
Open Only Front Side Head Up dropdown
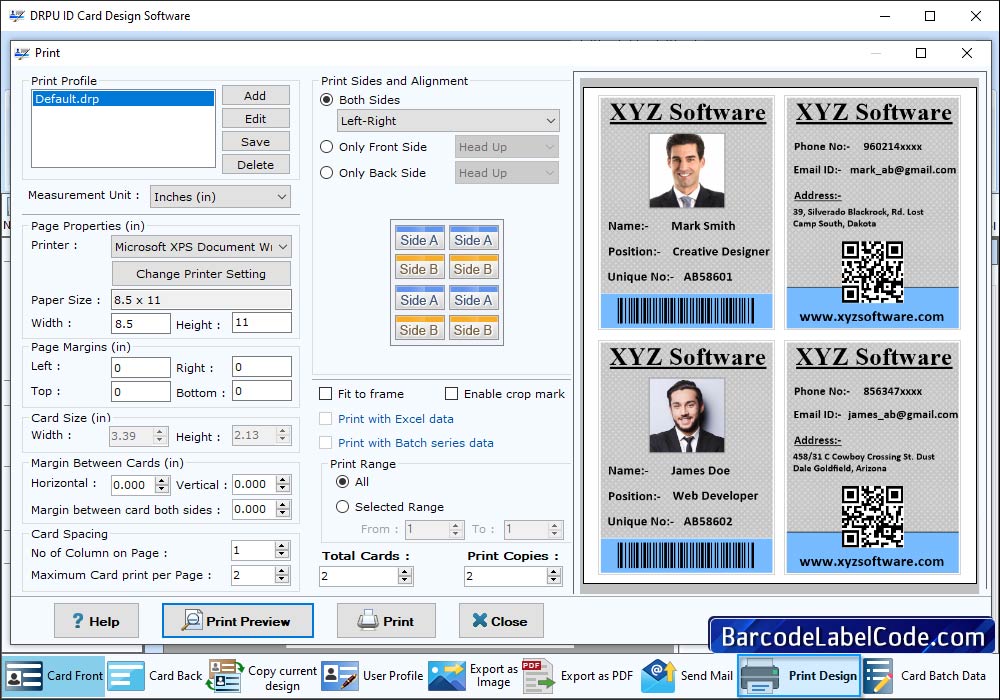pos(506,147)
